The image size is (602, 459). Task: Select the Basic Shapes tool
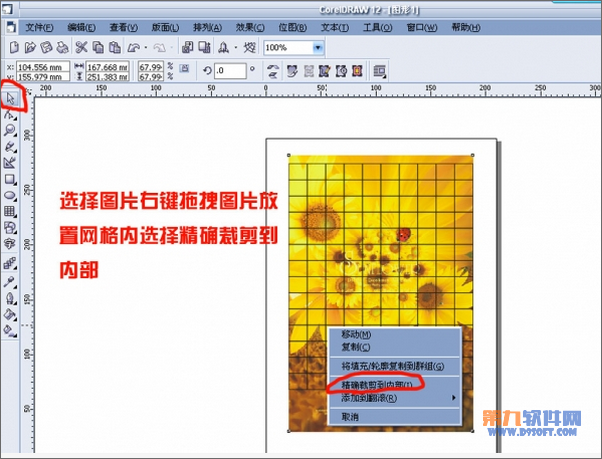[x=10, y=227]
